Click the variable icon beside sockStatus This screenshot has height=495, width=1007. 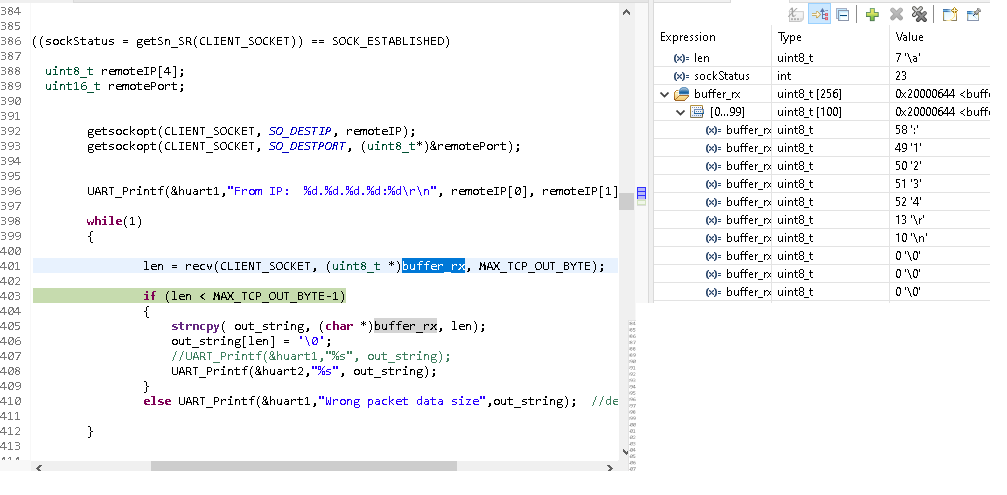(681, 76)
